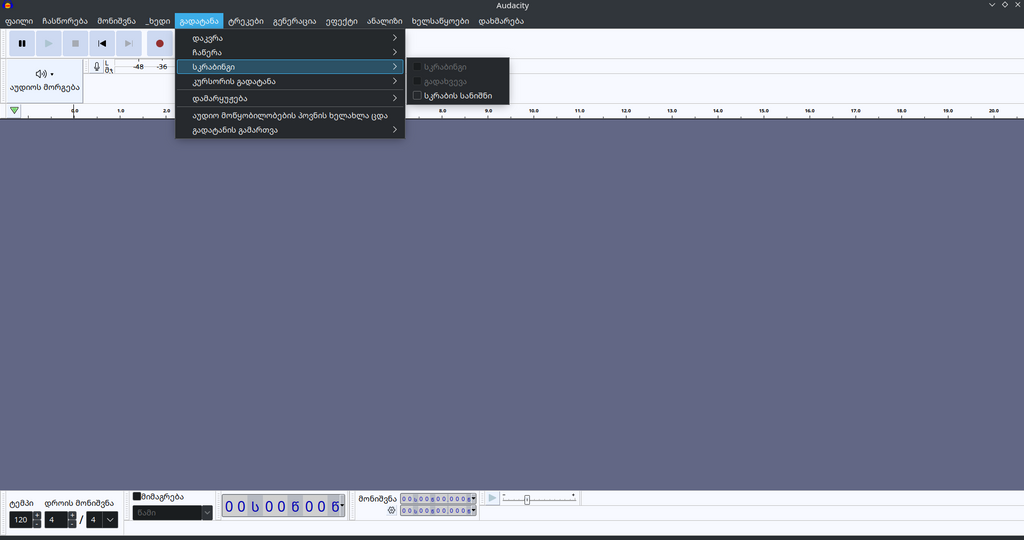Click the lower selection end time field
Image resolution: width=1024 pixels, height=540 pixels.
(x=436, y=511)
